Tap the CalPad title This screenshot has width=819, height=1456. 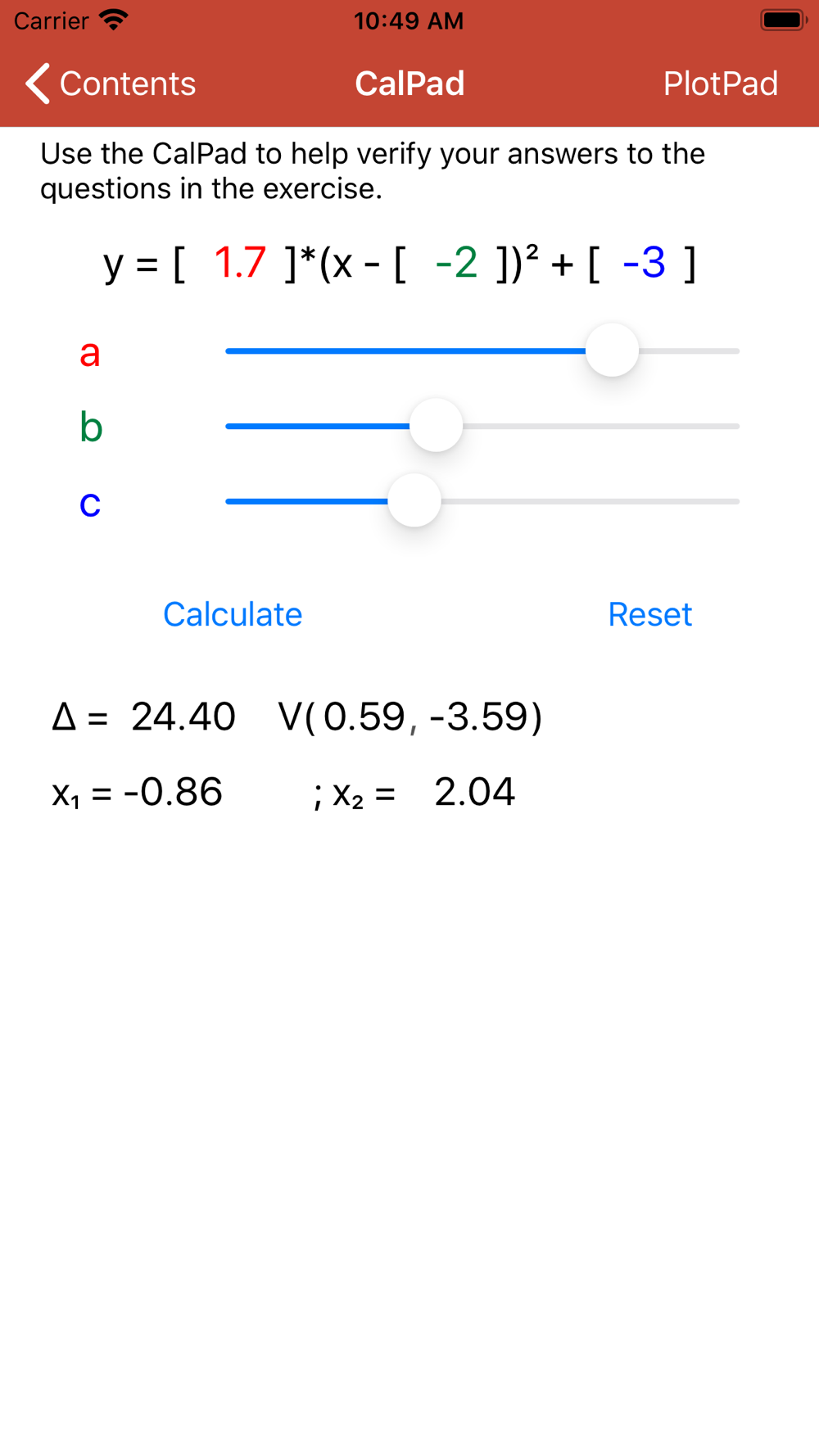click(409, 84)
